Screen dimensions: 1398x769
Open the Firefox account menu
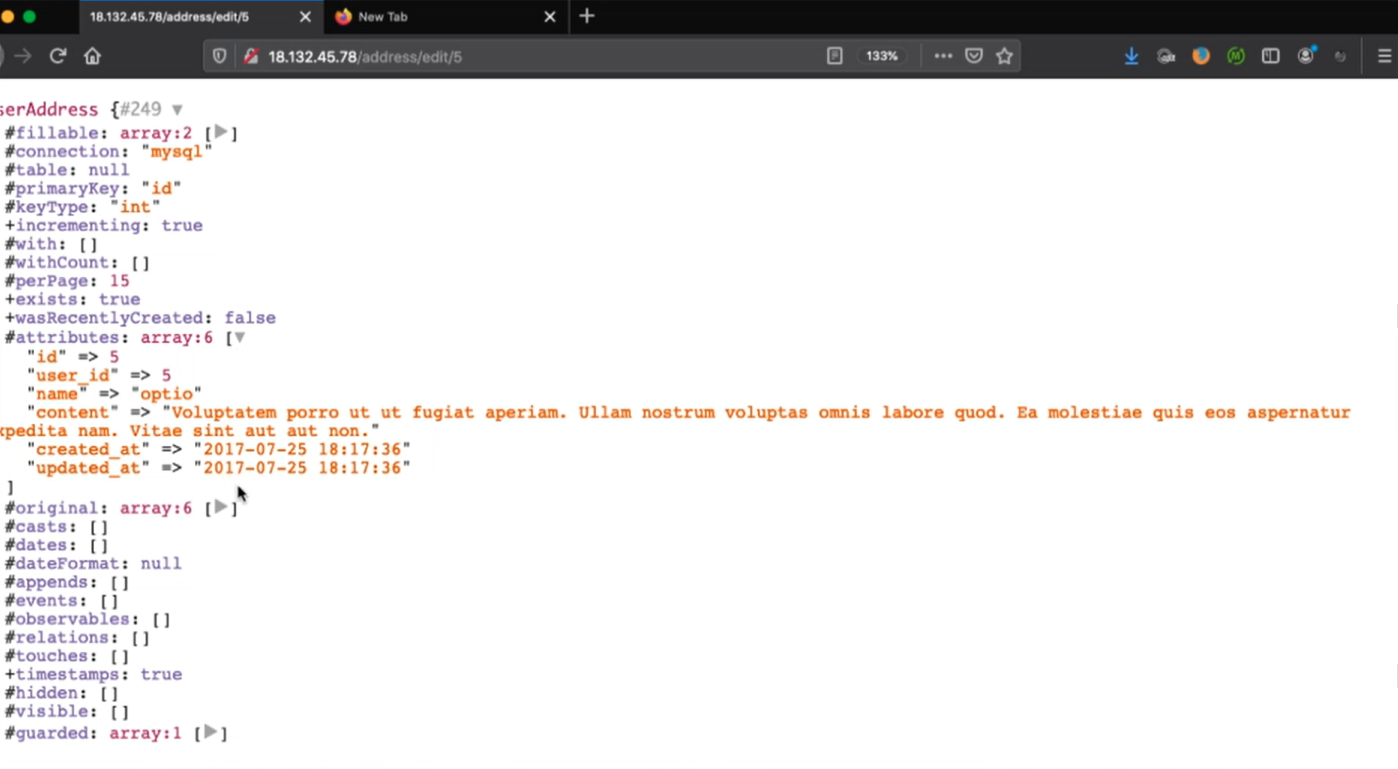(x=1305, y=57)
